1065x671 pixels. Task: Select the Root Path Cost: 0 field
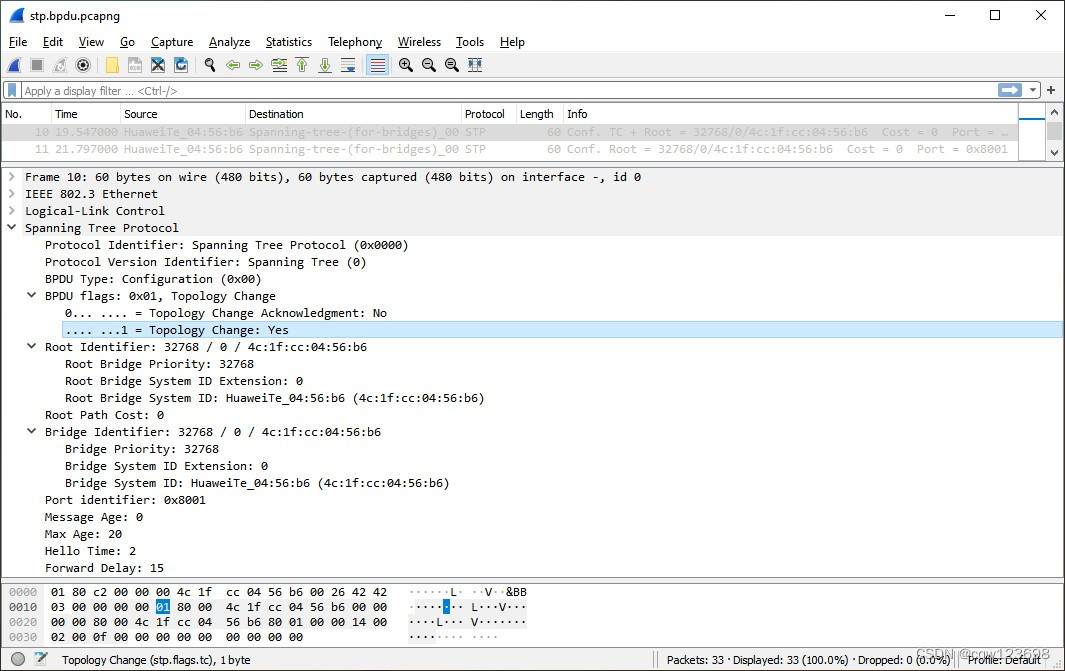104,415
